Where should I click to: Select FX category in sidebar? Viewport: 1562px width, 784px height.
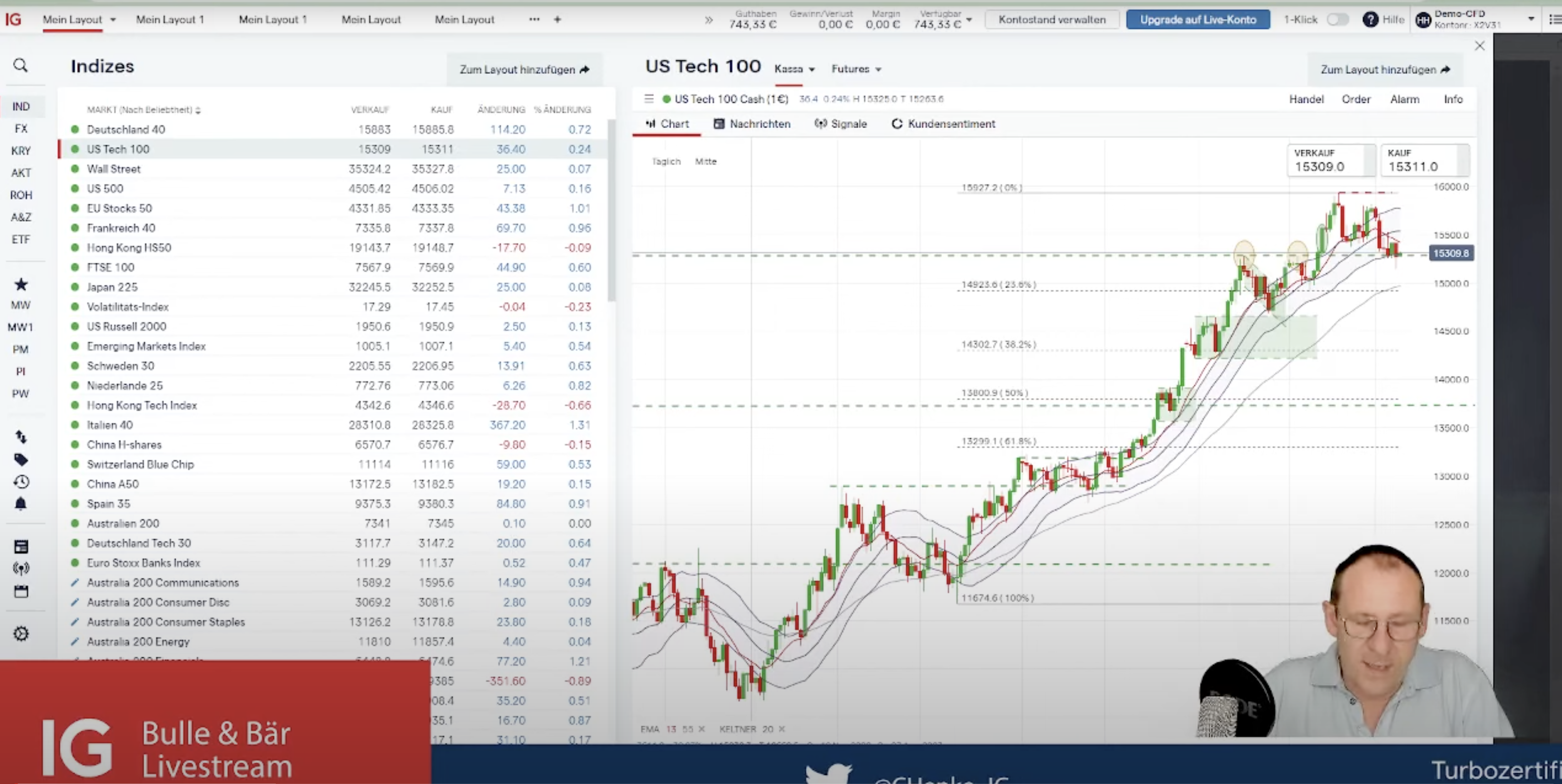click(21, 128)
